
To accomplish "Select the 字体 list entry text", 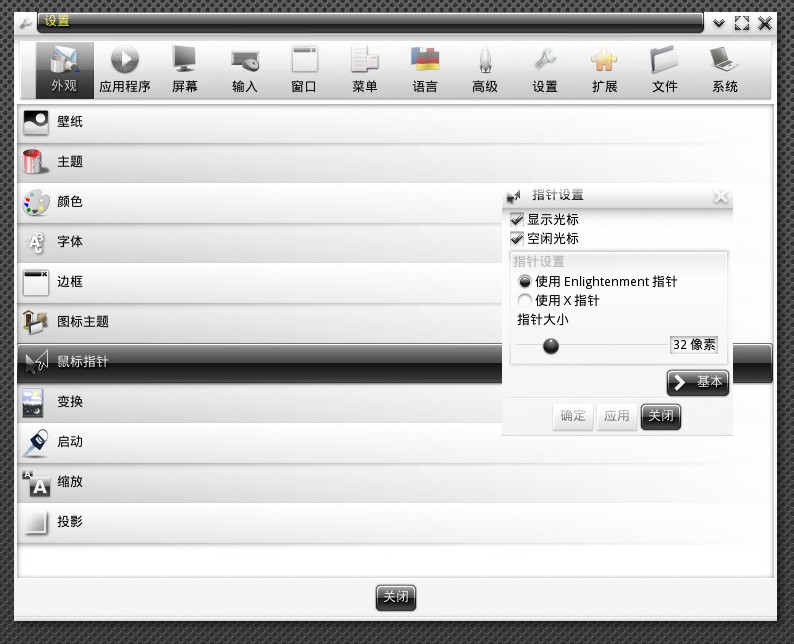I will click(x=70, y=242).
